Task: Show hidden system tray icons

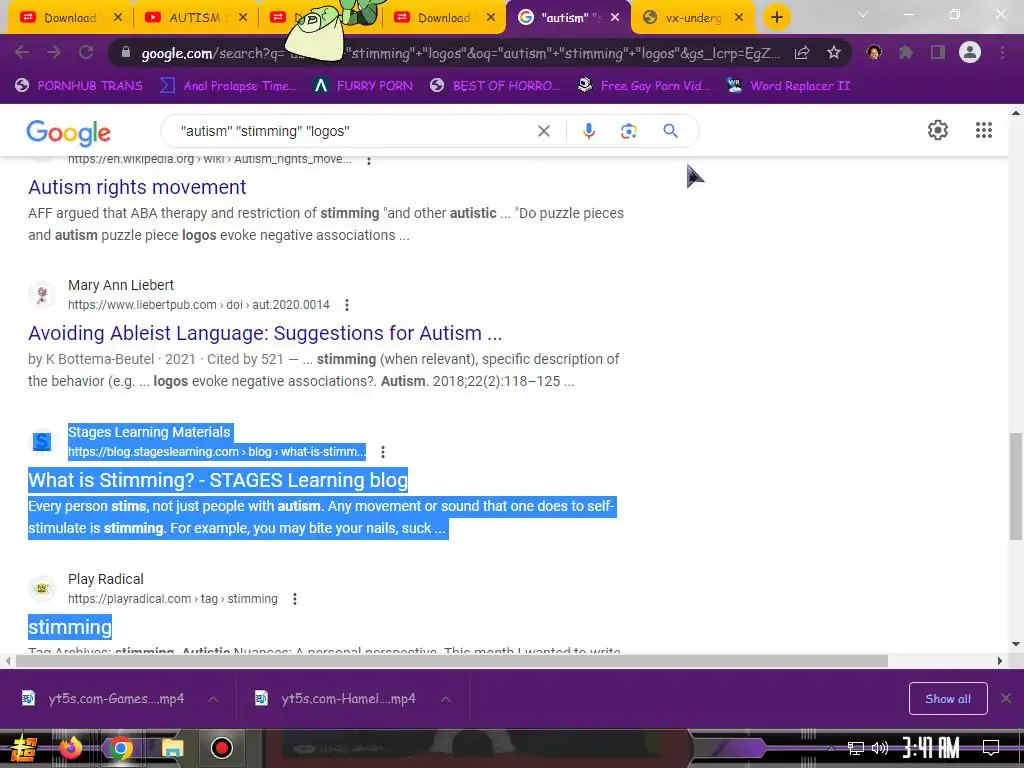Action: click(831, 748)
